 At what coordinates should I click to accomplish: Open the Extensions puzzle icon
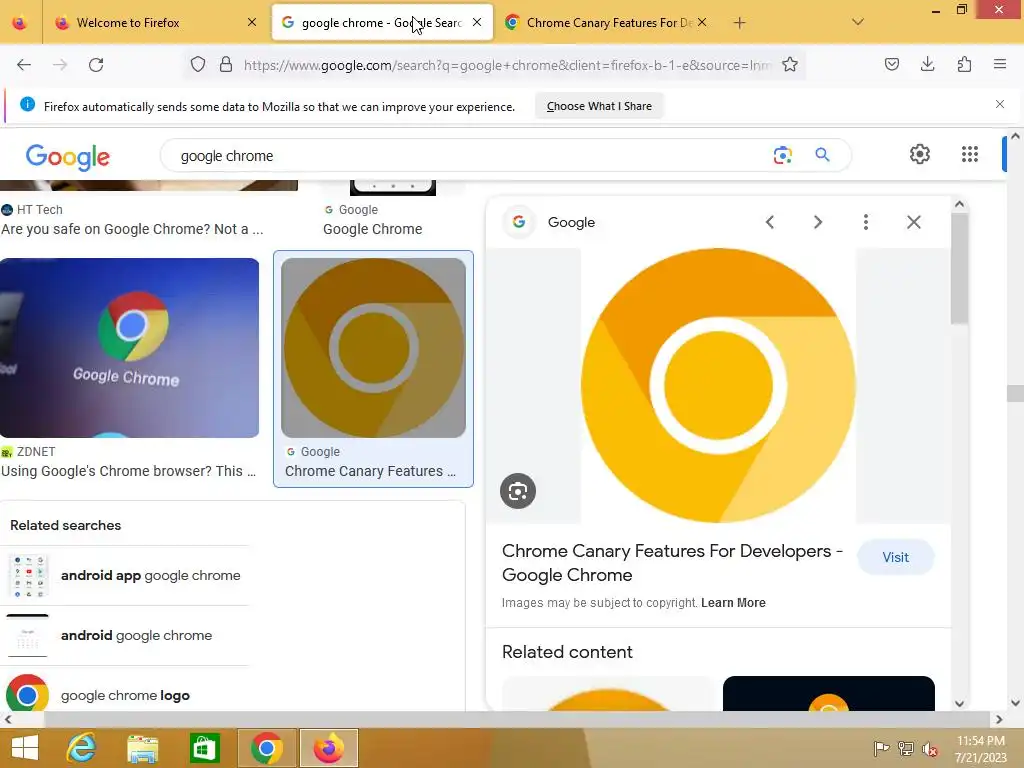click(x=964, y=64)
